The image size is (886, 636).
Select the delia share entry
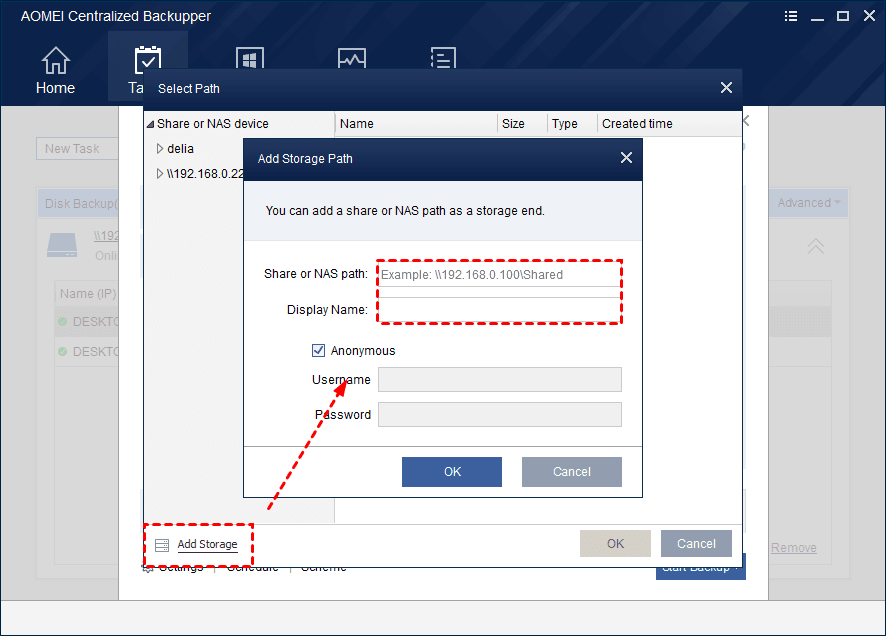pyautogui.click(x=180, y=149)
